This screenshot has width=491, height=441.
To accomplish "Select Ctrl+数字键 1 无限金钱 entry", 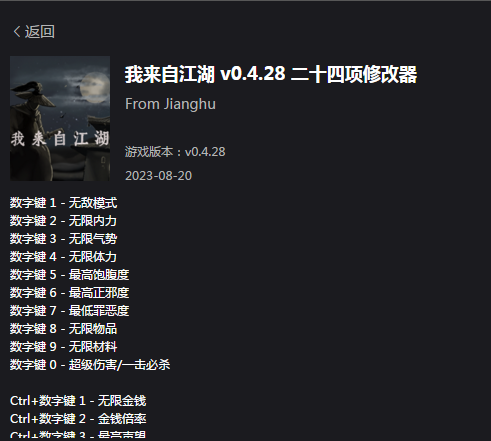I will [78, 401].
